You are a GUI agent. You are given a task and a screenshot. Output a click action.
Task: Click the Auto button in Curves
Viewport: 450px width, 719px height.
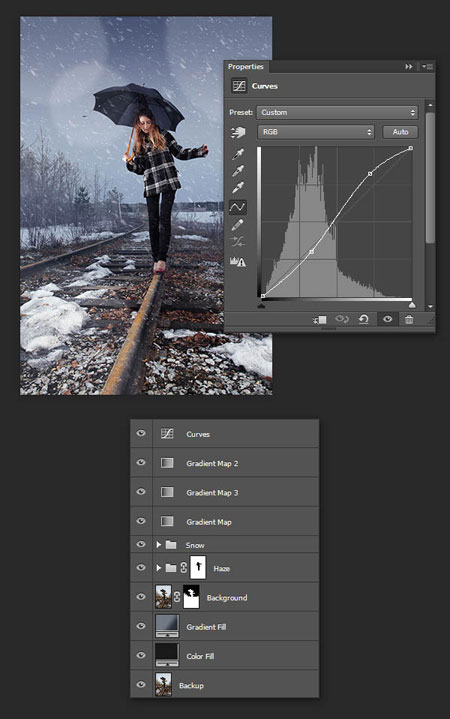tap(400, 132)
